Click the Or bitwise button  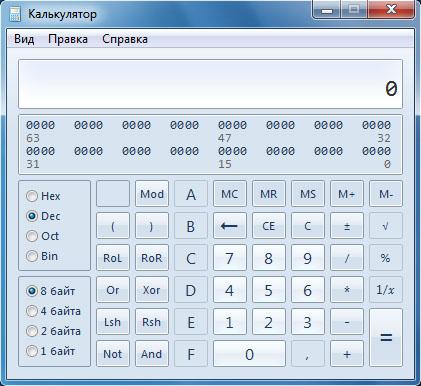pyautogui.click(x=113, y=290)
